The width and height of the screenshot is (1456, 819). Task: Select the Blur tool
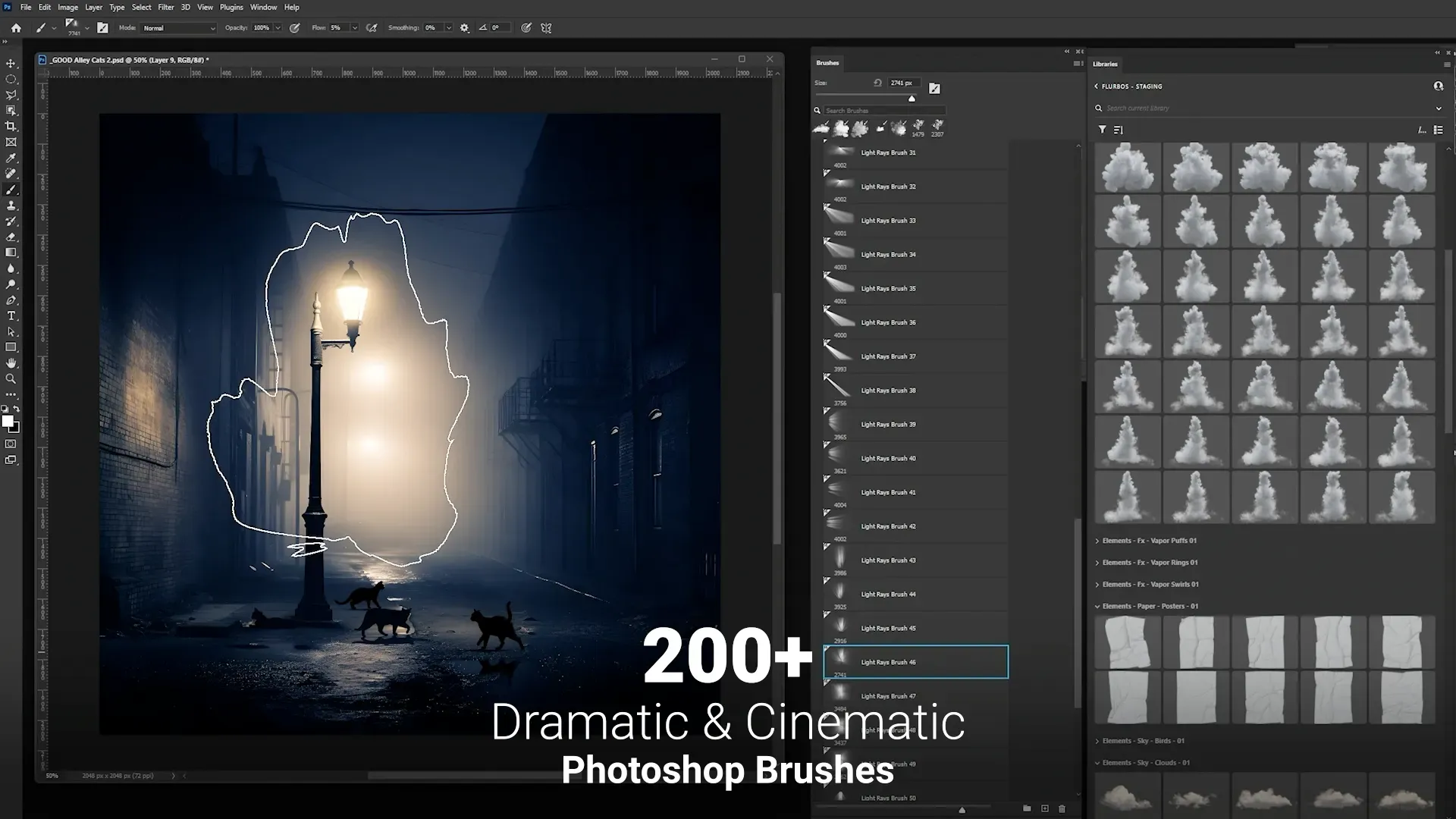tap(11, 268)
